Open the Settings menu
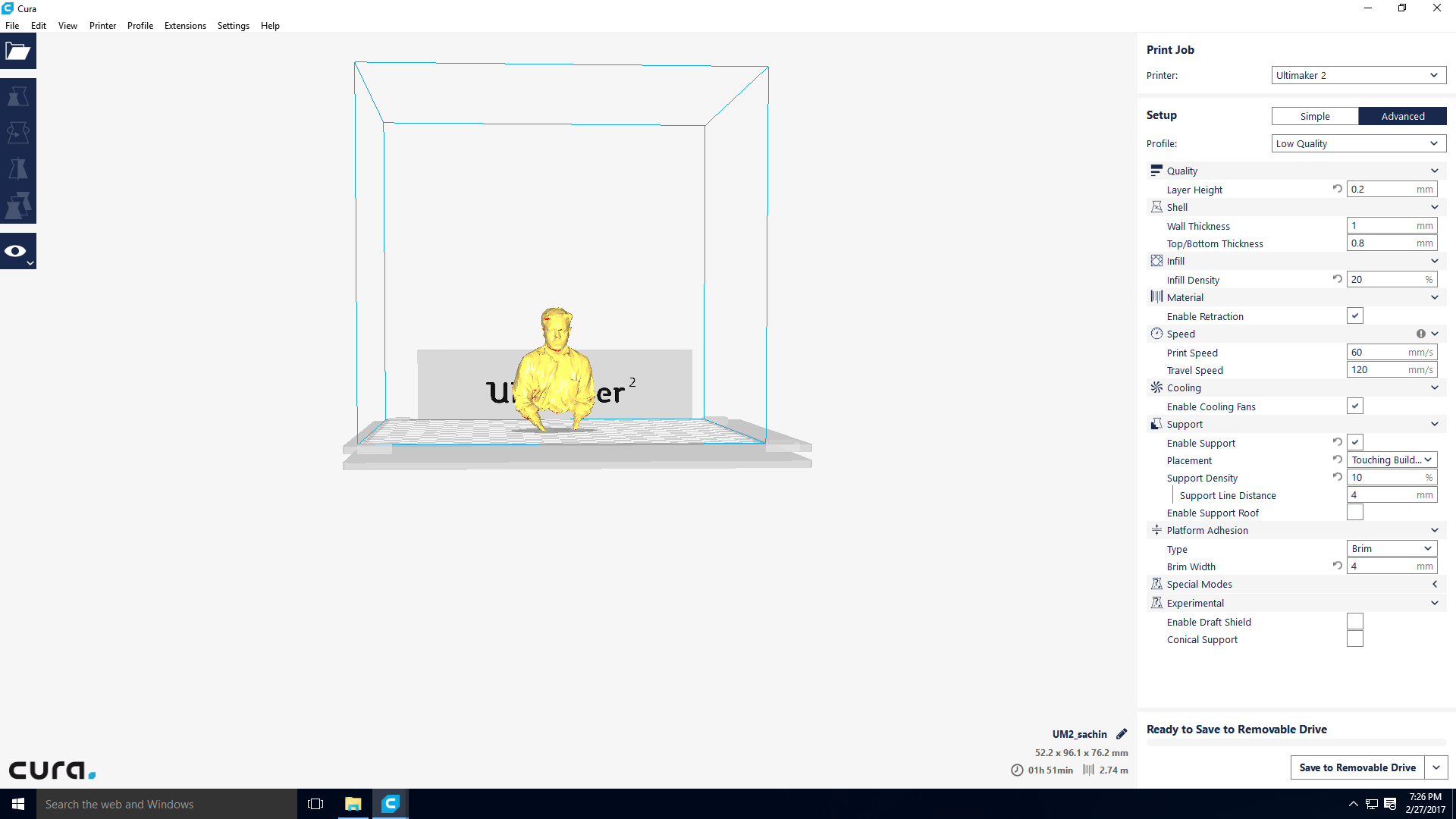This screenshot has height=819, width=1456. pyautogui.click(x=233, y=25)
